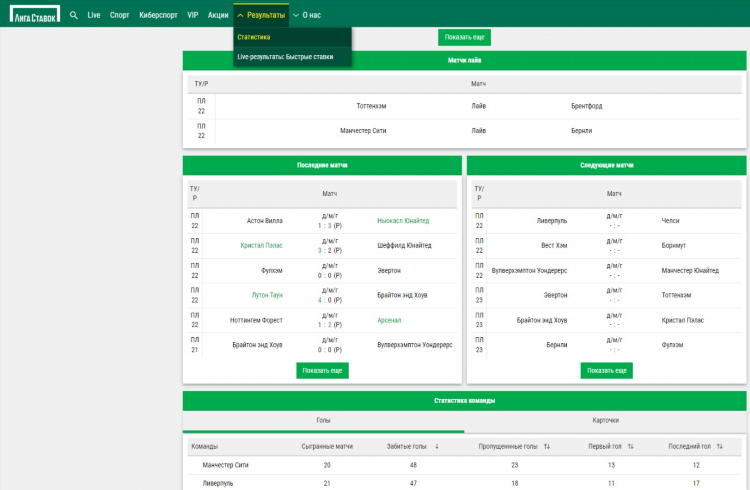Image resolution: width=750 pixels, height=490 pixels.
Task: Open the VIP page
Action: [x=193, y=15]
